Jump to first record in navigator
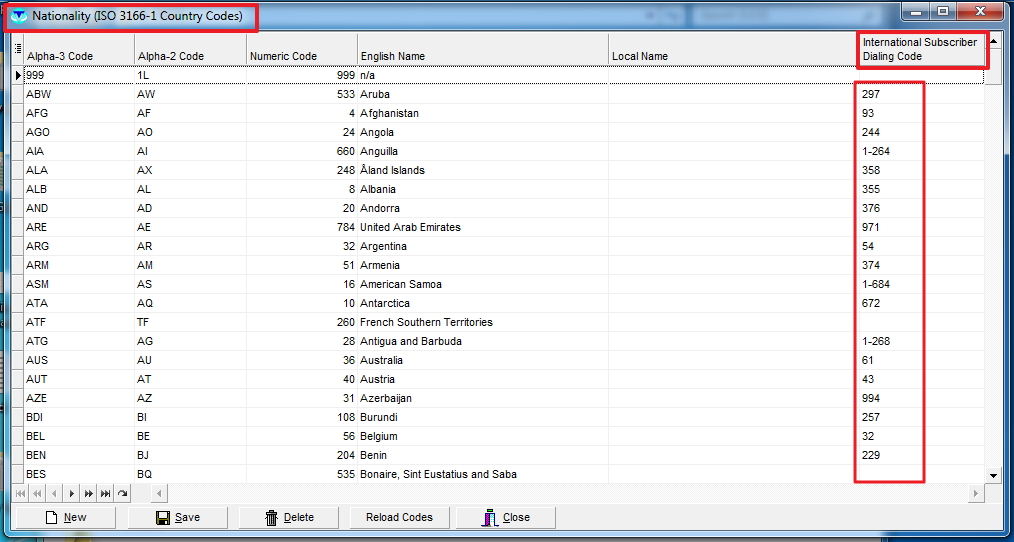Screen dimensions: 1014x542 21,494
